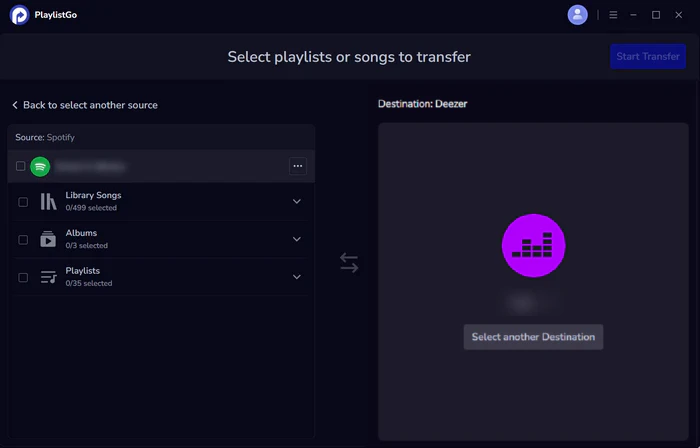Screen dimensions: 700x448
Task: Click the Library Songs label
Action: [93, 195]
